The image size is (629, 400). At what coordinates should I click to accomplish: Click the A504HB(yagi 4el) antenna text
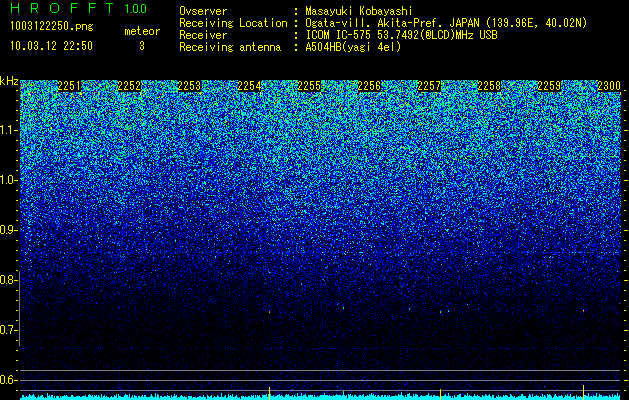(x=353, y=47)
